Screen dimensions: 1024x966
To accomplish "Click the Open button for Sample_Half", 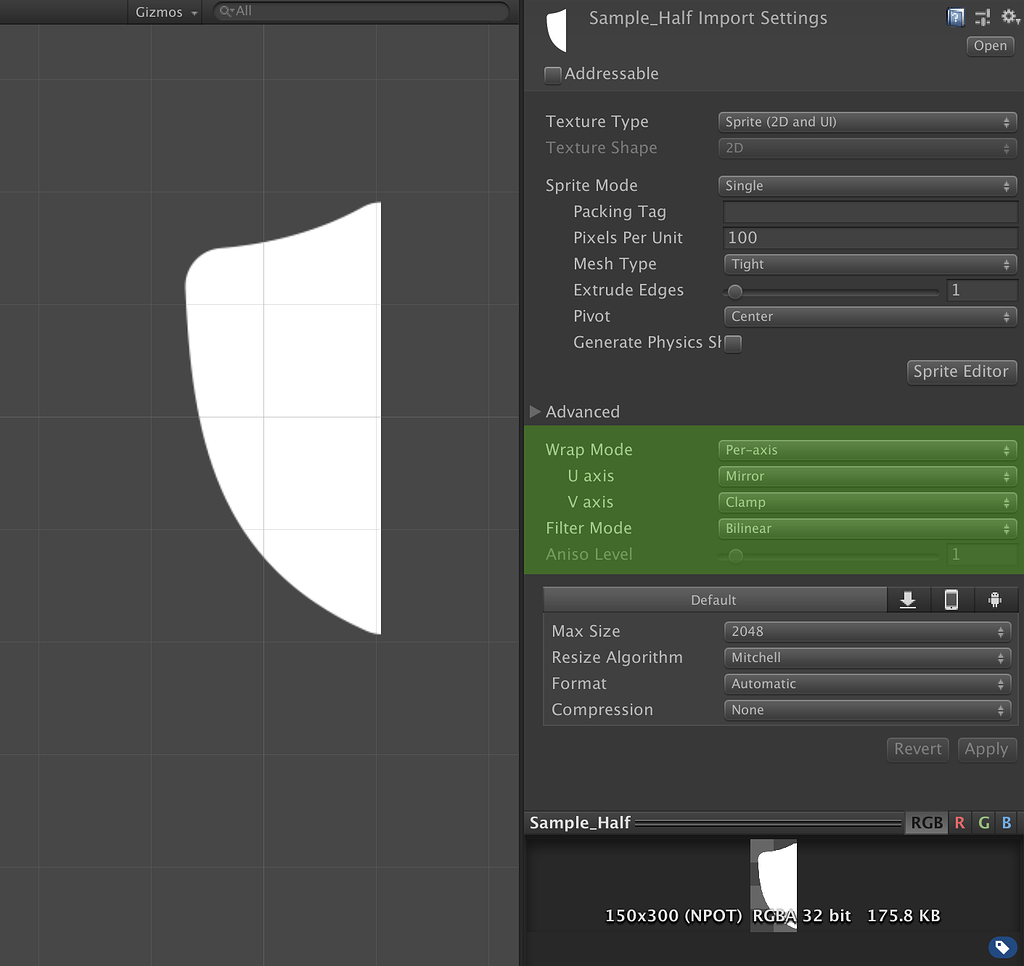I will pyautogui.click(x=989, y=45).
